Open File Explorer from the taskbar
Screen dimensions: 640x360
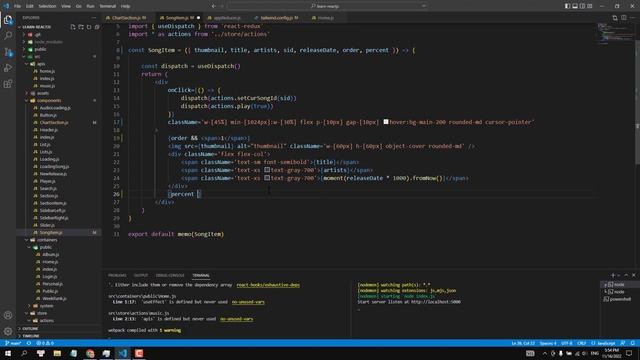click(x=57, y=353)
